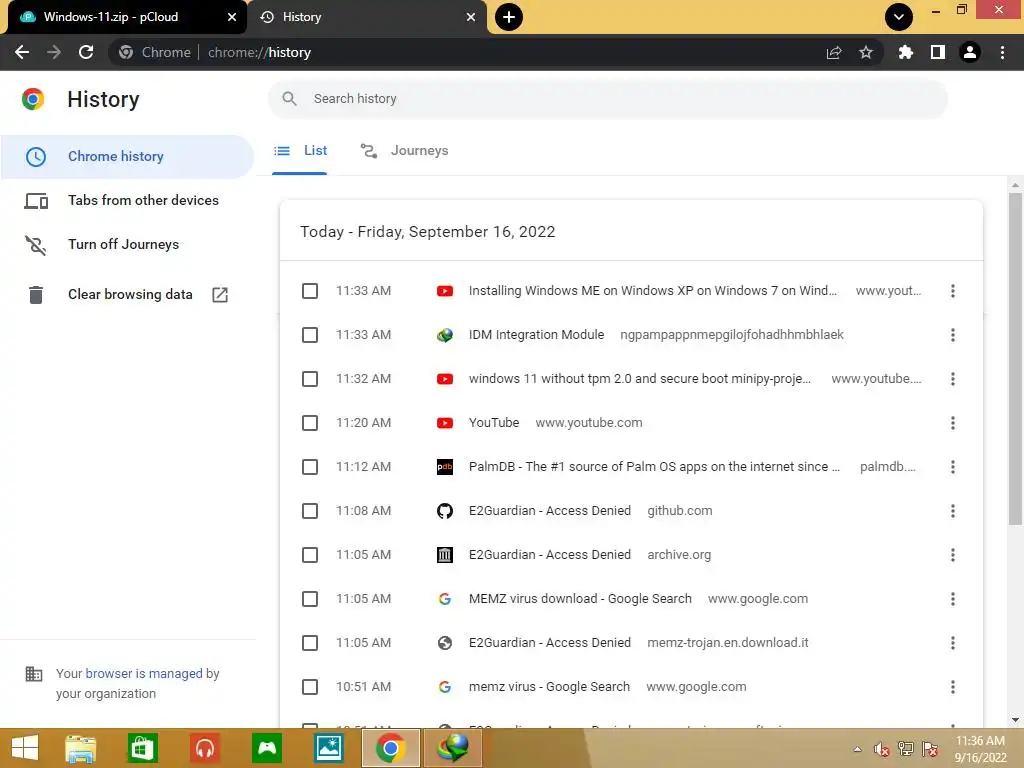Open actions menu for memz-trojan.en.download.it entry
Image resolution: width=1024 pixels, height=768 pixels.
click(953, 643)
